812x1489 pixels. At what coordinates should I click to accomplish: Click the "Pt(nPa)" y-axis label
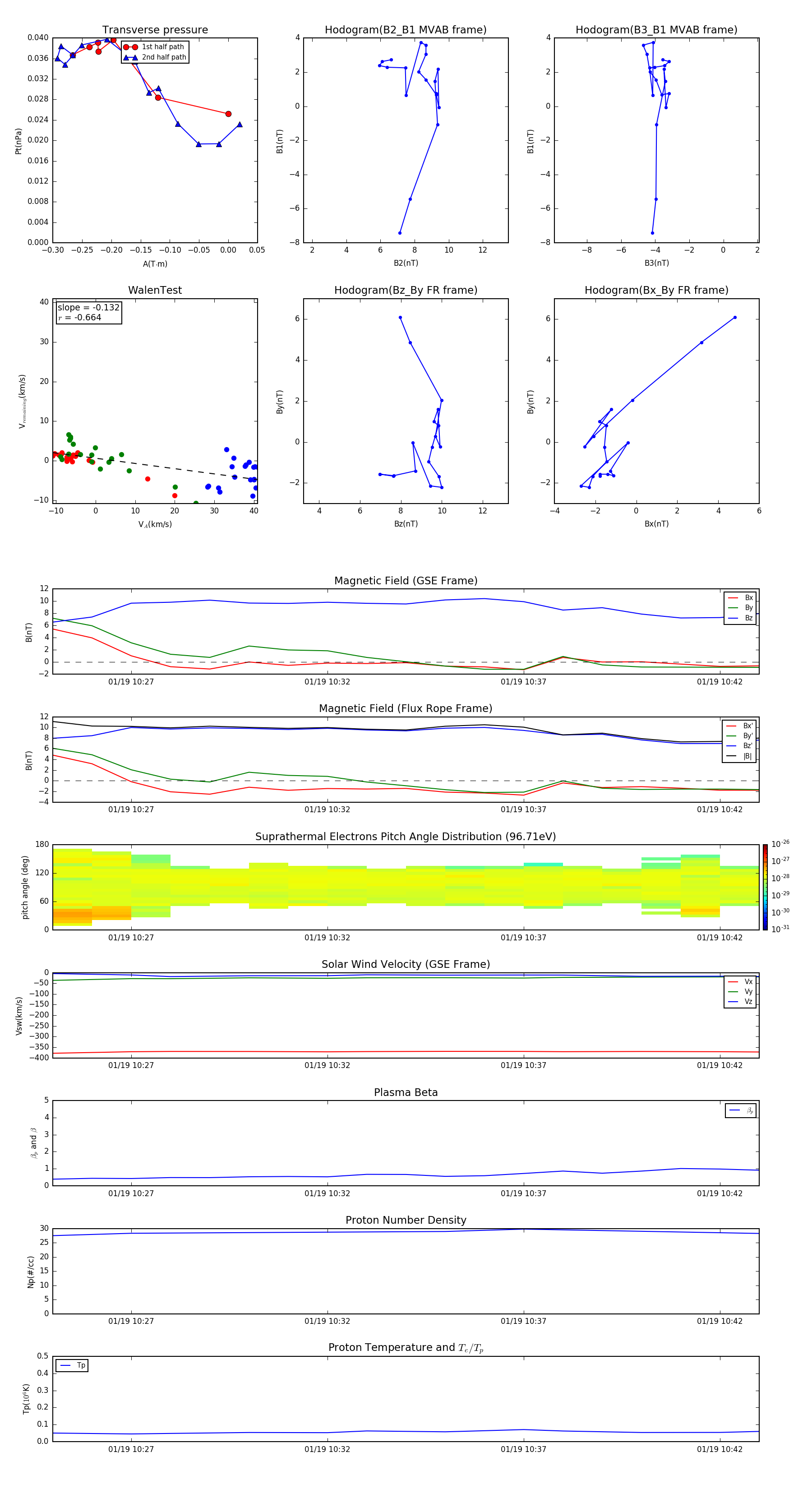point(18,141)
